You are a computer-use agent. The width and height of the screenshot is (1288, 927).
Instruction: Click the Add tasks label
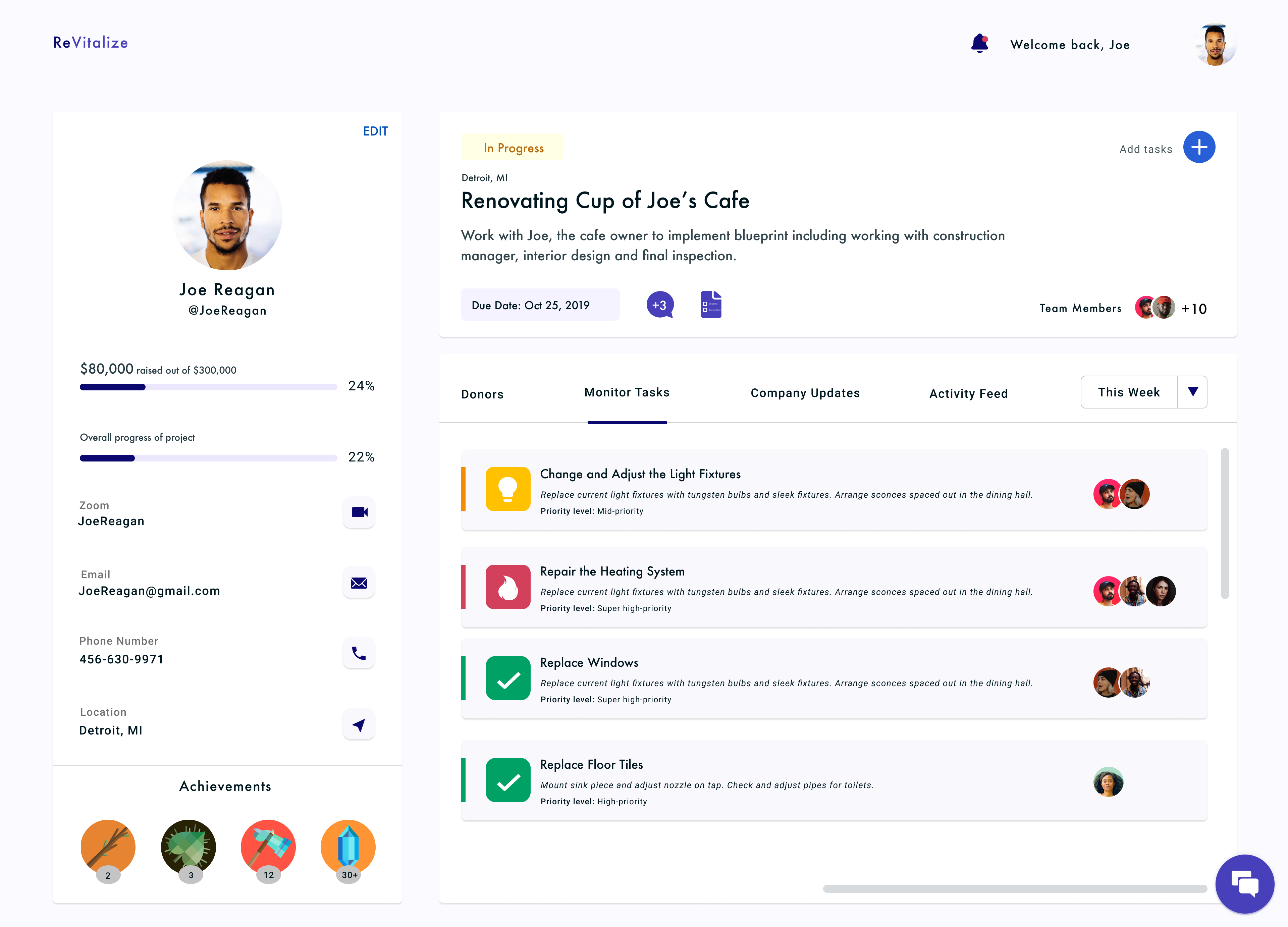point(1146,149)
